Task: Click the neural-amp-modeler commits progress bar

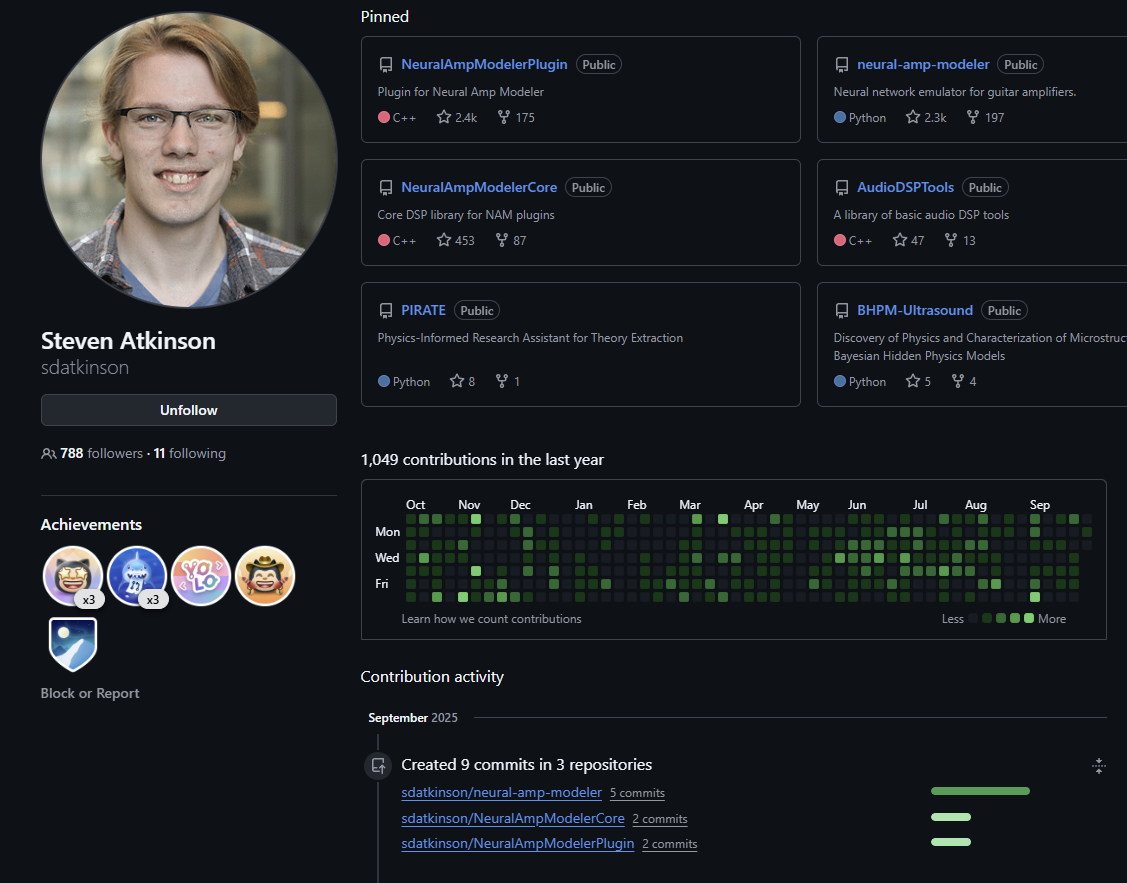Action: click(980, 791)
